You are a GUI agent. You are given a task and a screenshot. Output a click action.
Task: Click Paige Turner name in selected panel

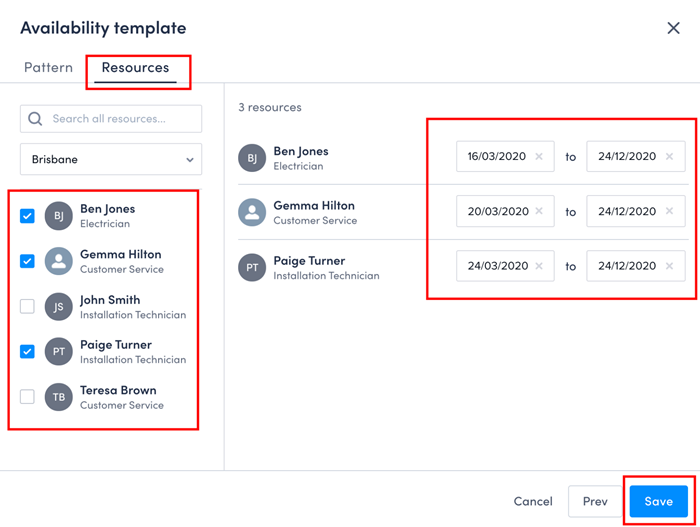click(x=309, y=261)
